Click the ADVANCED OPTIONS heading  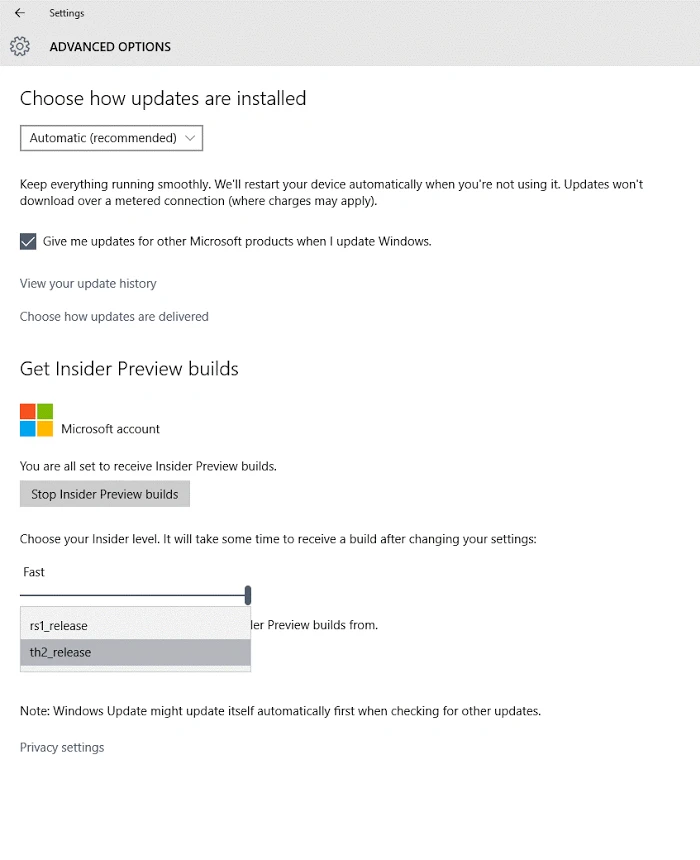pyautogui.click(x=110, y=46)
